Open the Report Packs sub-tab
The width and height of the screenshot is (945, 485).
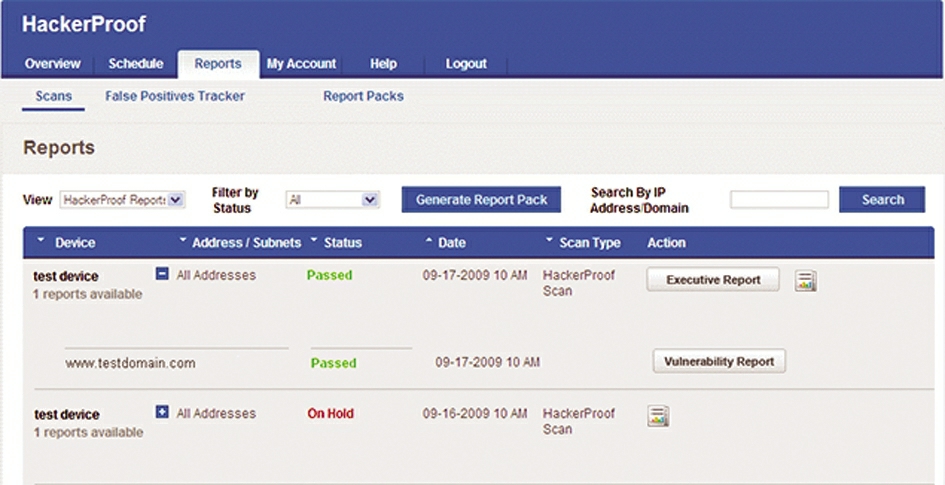click(363, 96)
